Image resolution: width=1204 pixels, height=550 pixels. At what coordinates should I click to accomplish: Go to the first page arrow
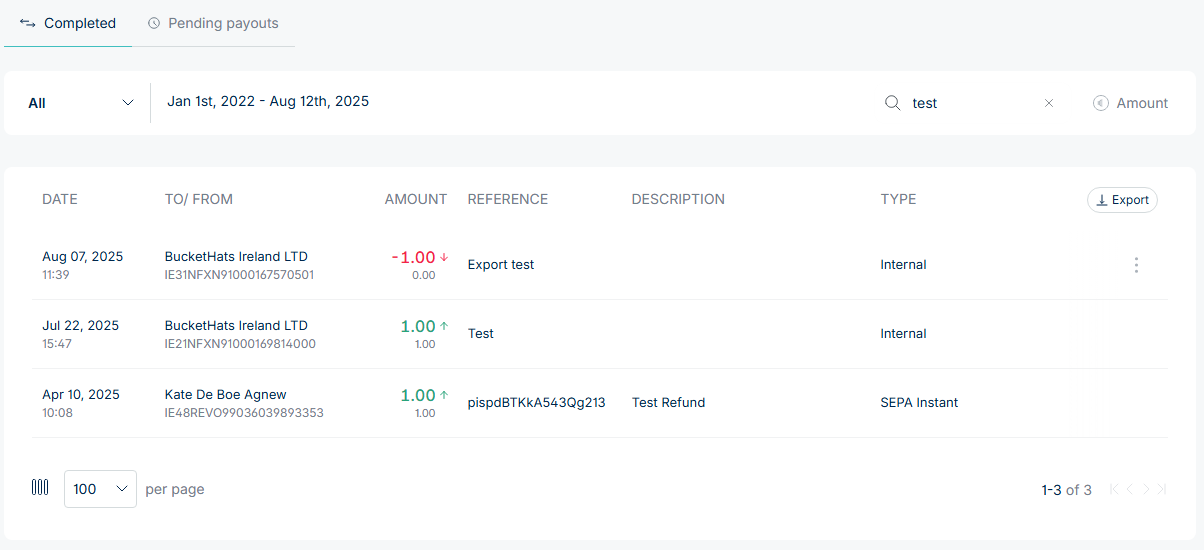(1114, 489)
